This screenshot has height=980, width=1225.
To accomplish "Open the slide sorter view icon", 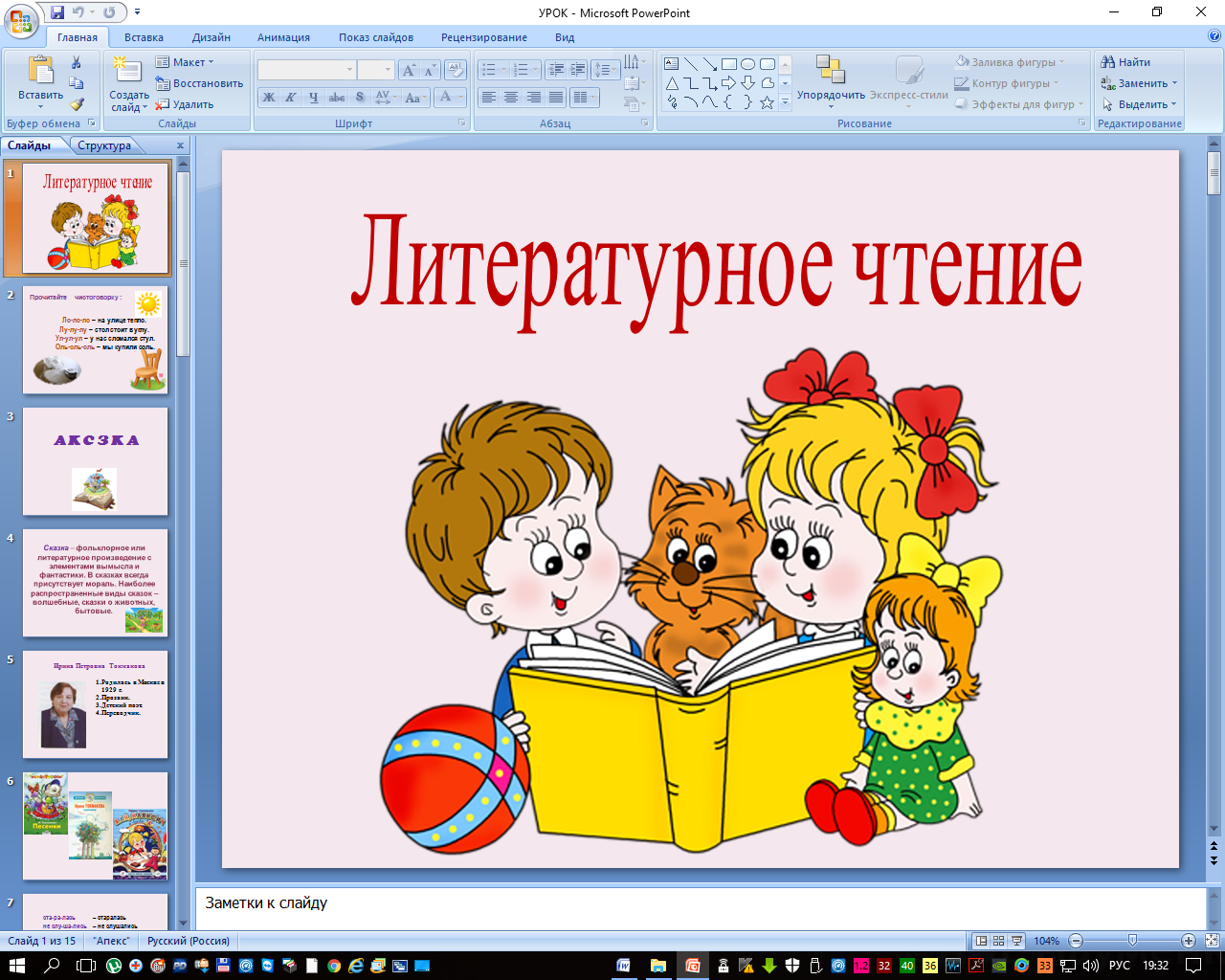I will [x=998, y=941].
